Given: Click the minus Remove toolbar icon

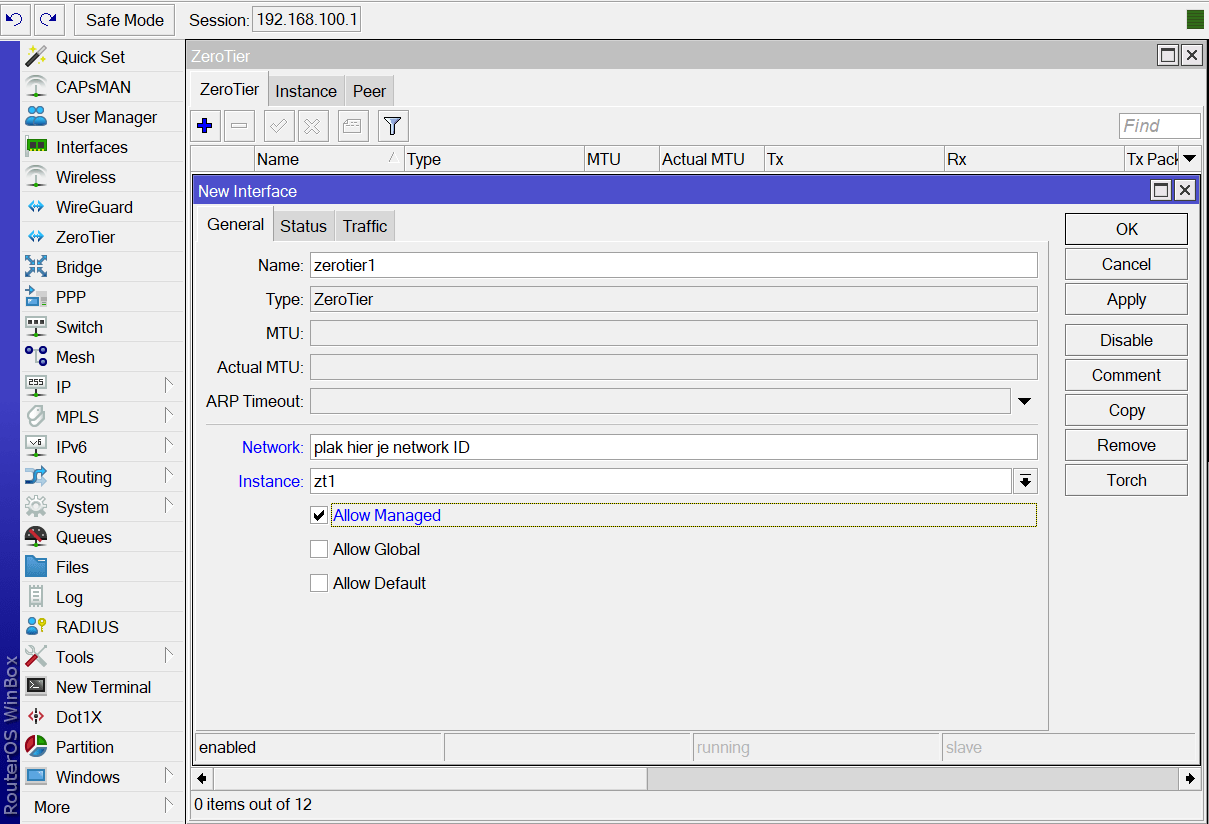Looking at the screenshot, I should click(239, 126).
